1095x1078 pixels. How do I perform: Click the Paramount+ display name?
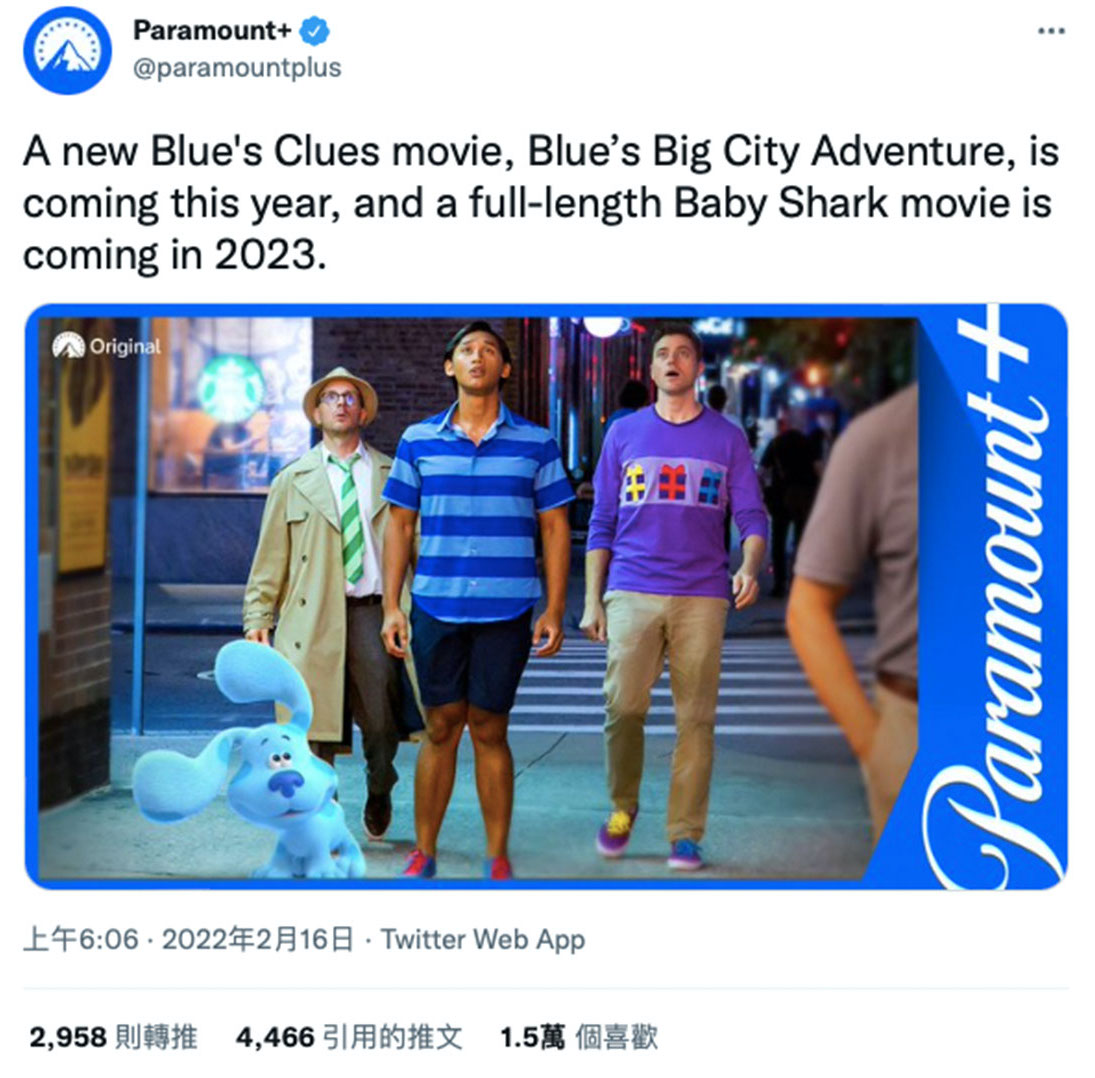pyautogui.click(x=212, y=31)
